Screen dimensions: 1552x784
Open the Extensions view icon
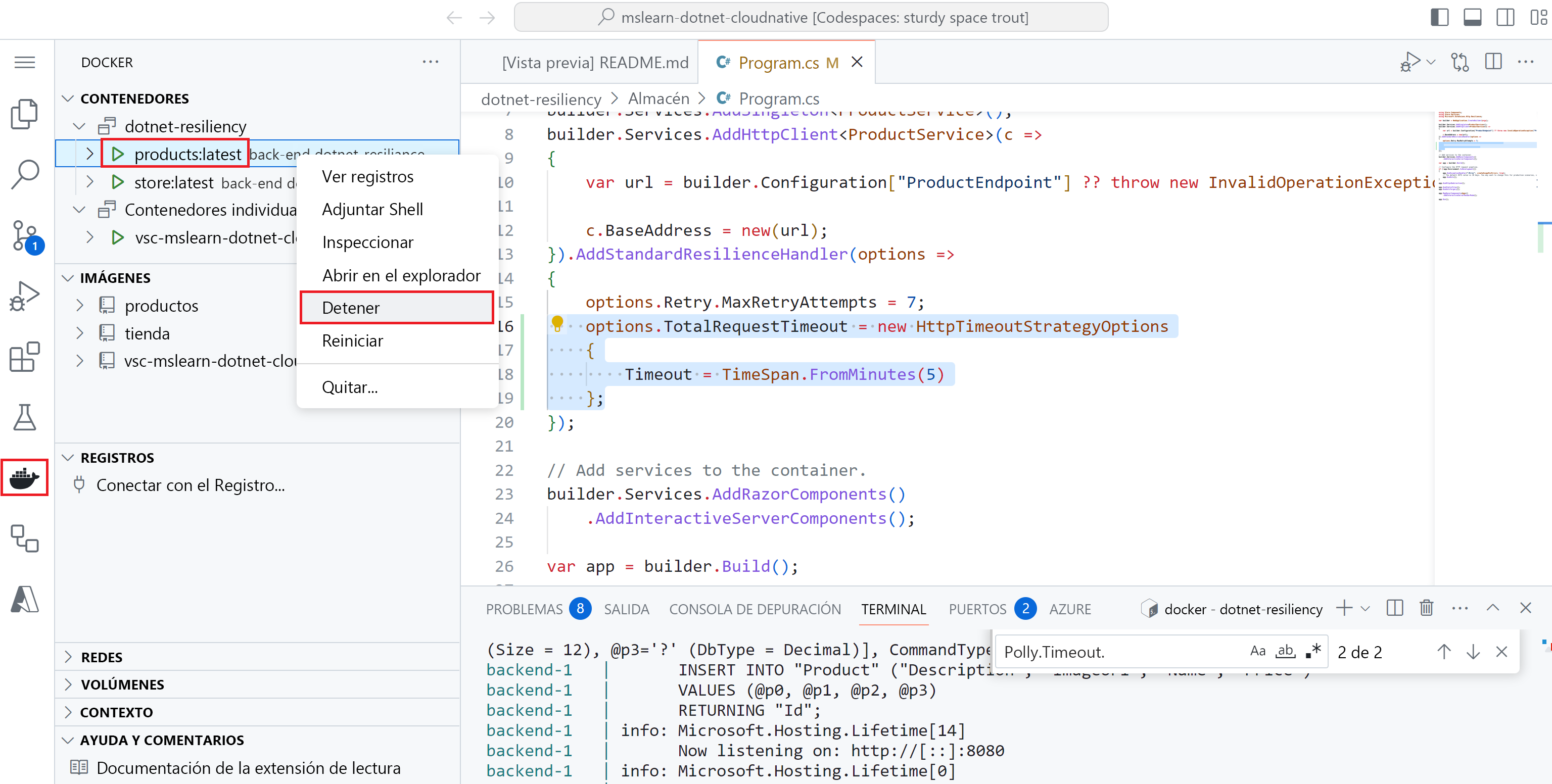click(x=24, y=357)
